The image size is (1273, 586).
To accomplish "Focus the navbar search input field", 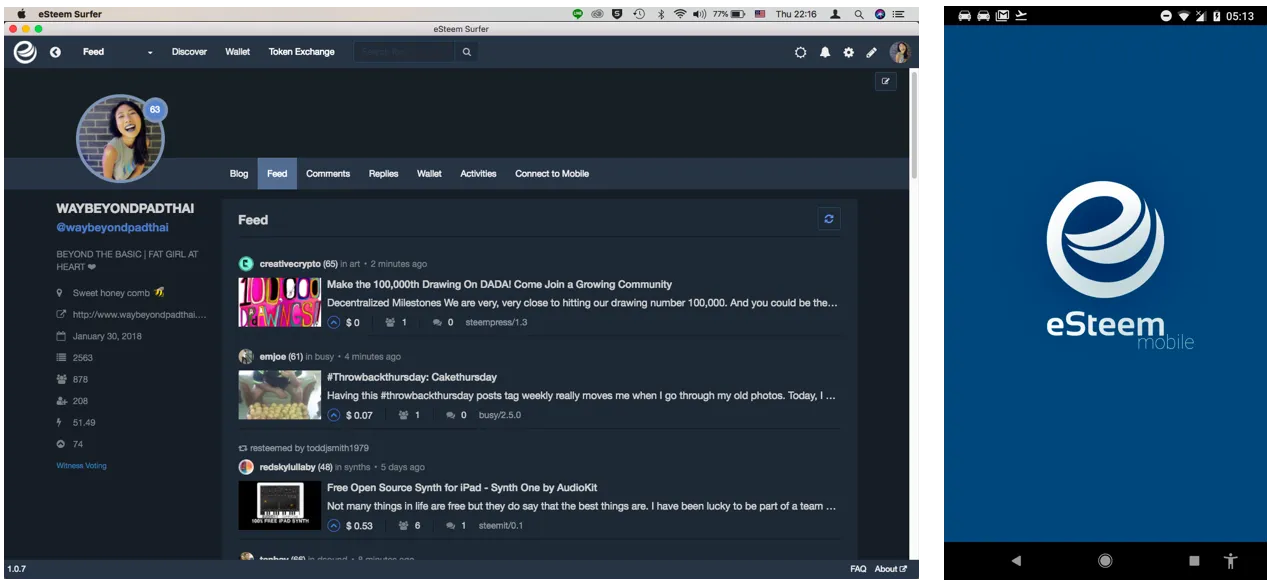I will coord(404,52).
